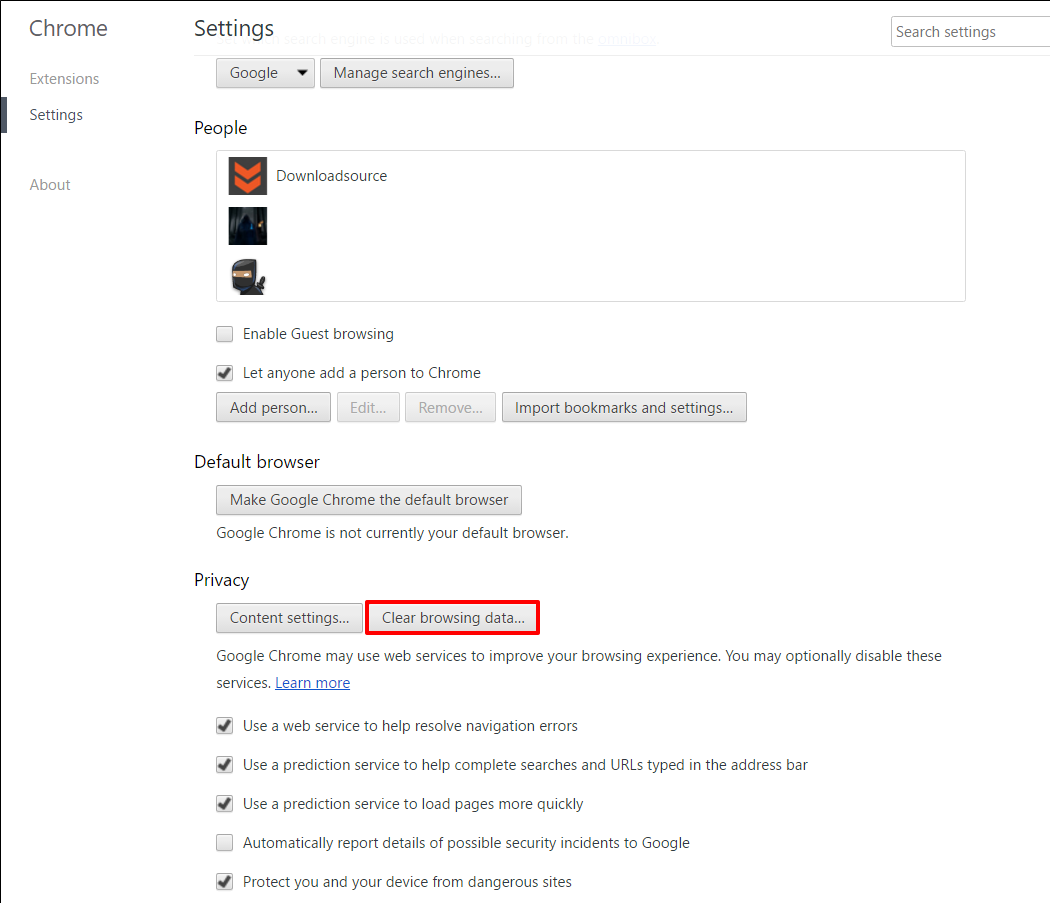
Task: Toggle prediction service for searches and URLs
Action: 224,764
